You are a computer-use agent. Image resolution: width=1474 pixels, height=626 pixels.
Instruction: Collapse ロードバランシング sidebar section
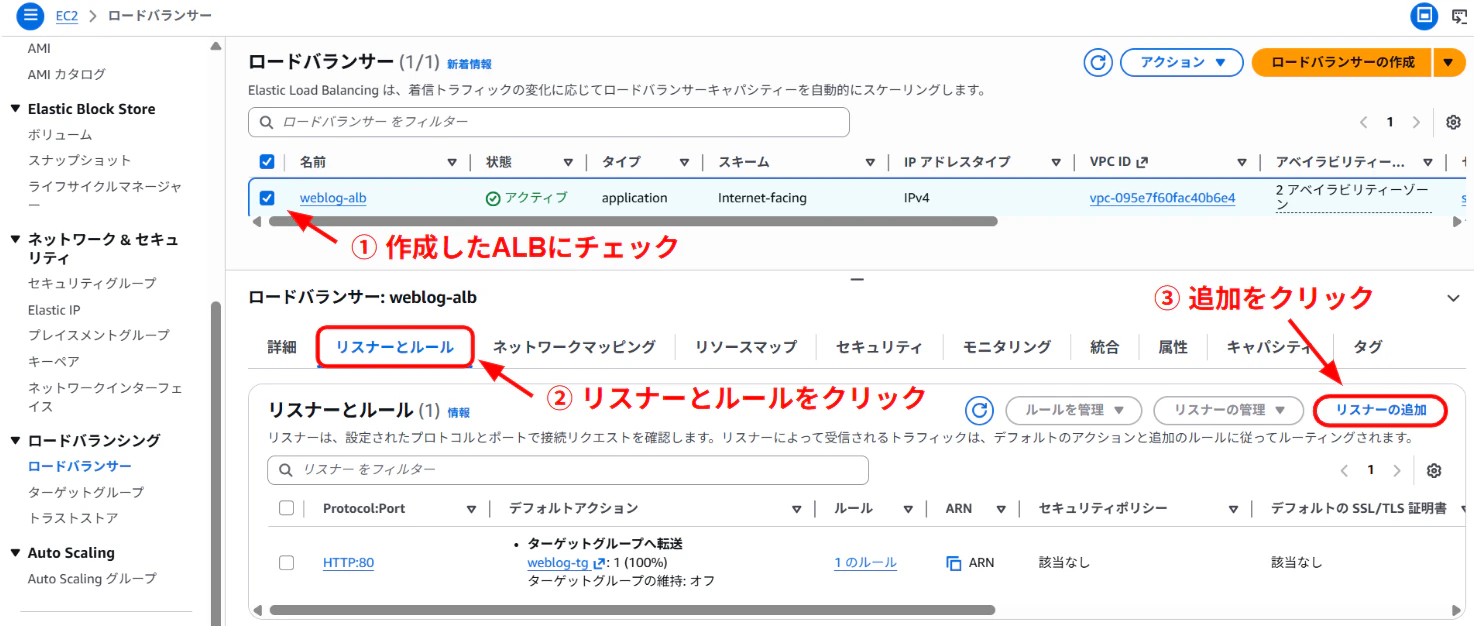[15, 441]
